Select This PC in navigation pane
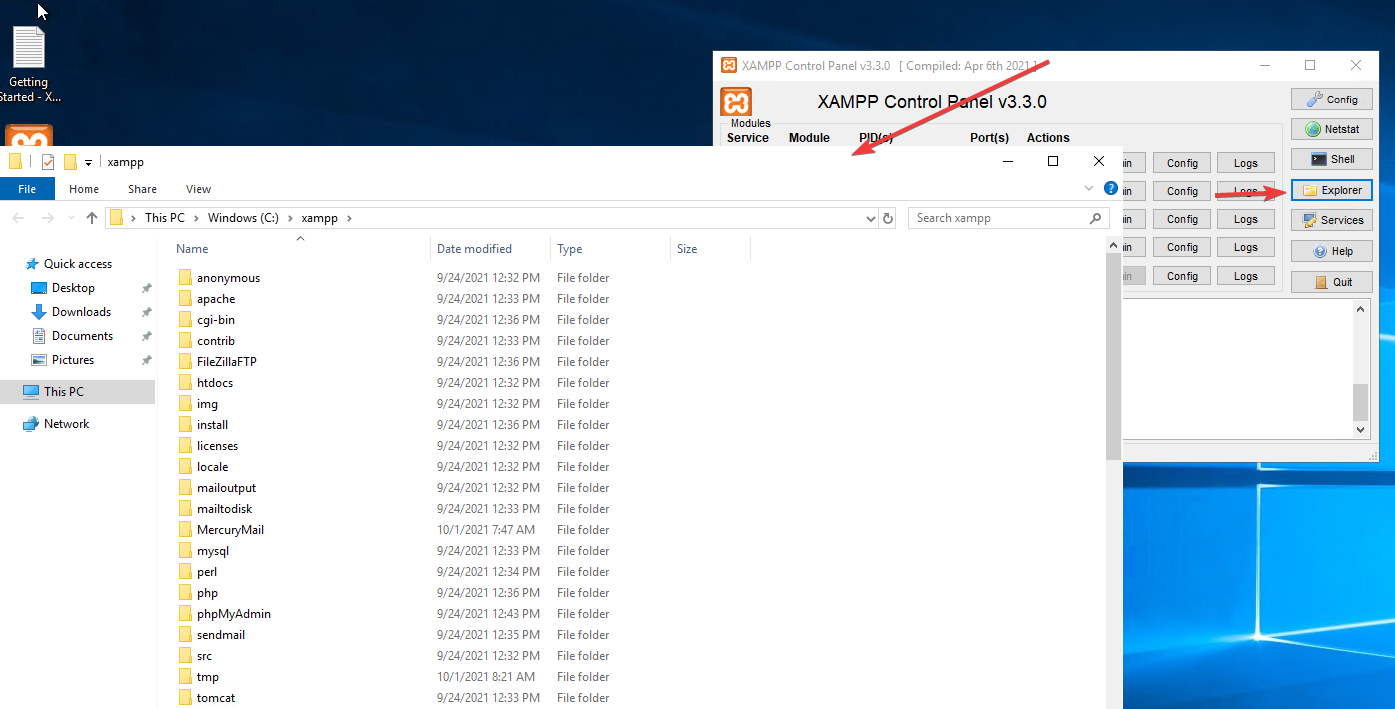The height and width of the screenshot is (709, 1395). [x=64, y=392]
